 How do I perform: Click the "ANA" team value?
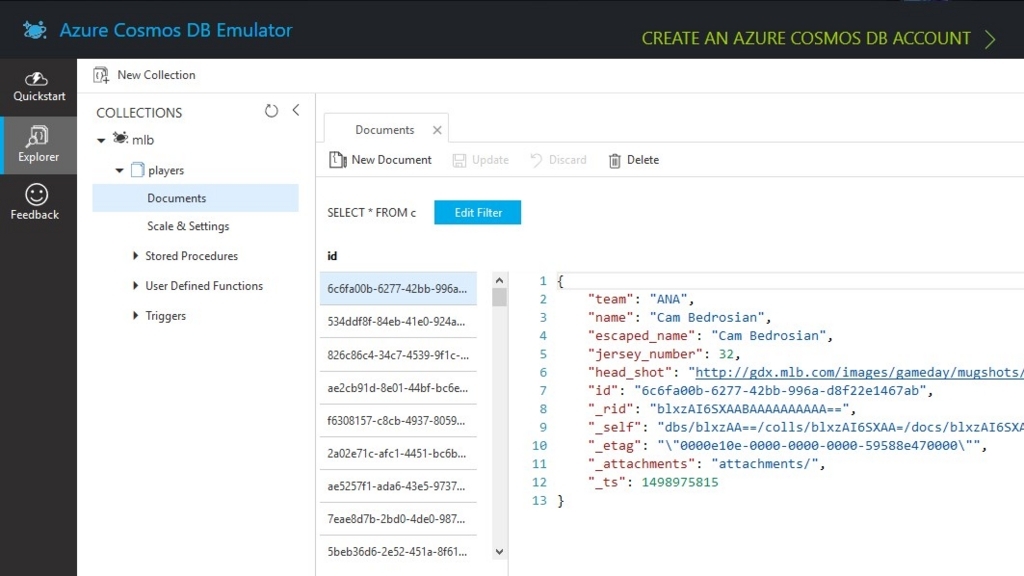click(x=668, y=299)
